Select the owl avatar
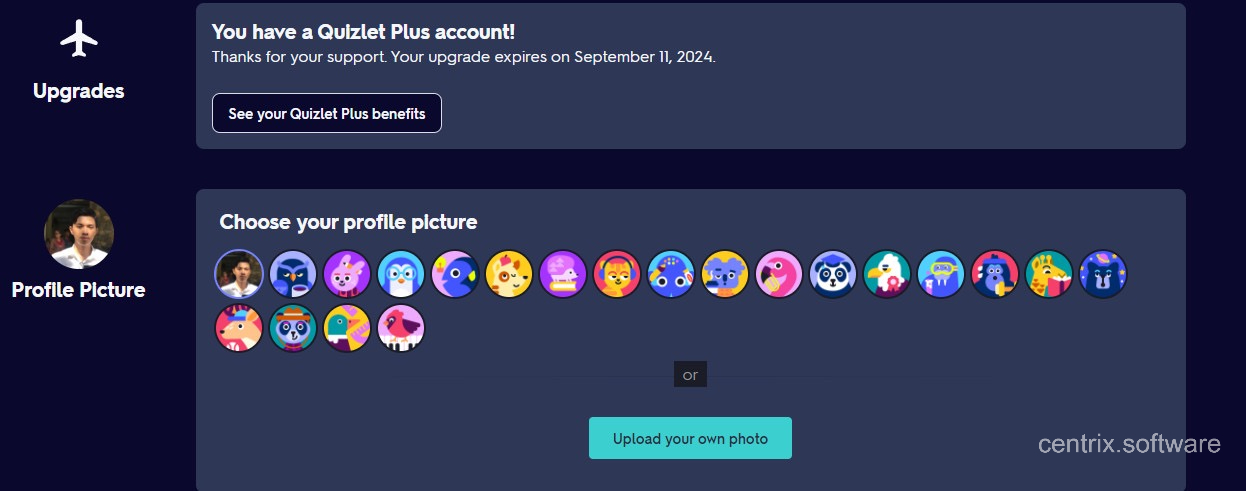The height and width of the screenshot is (491, 1246). click(293, 274)
